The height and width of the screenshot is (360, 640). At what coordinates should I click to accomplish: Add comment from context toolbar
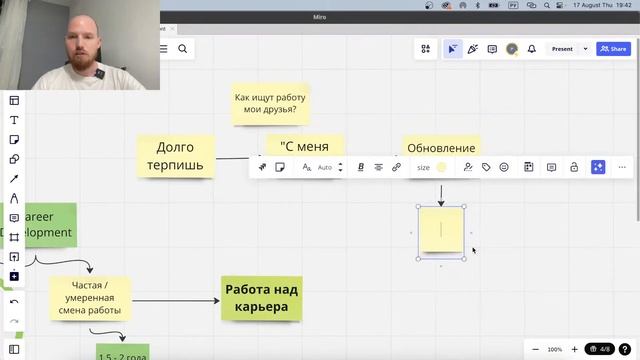[x=551, y=167]
